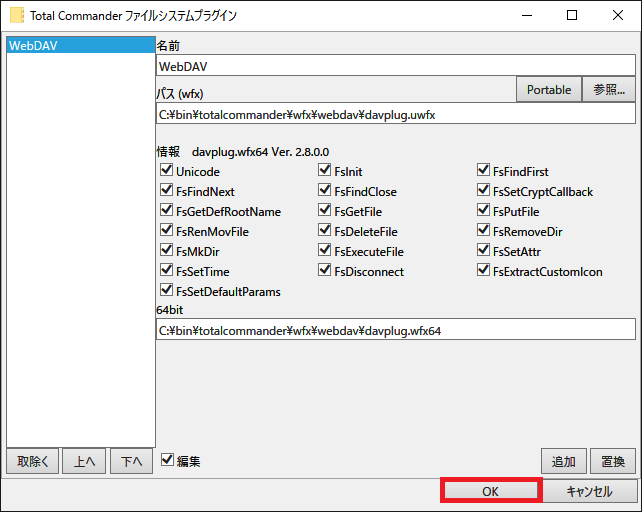Confirm with the OK button
The width and height of the screenshot is (642, 512).
tap(491, 491)
